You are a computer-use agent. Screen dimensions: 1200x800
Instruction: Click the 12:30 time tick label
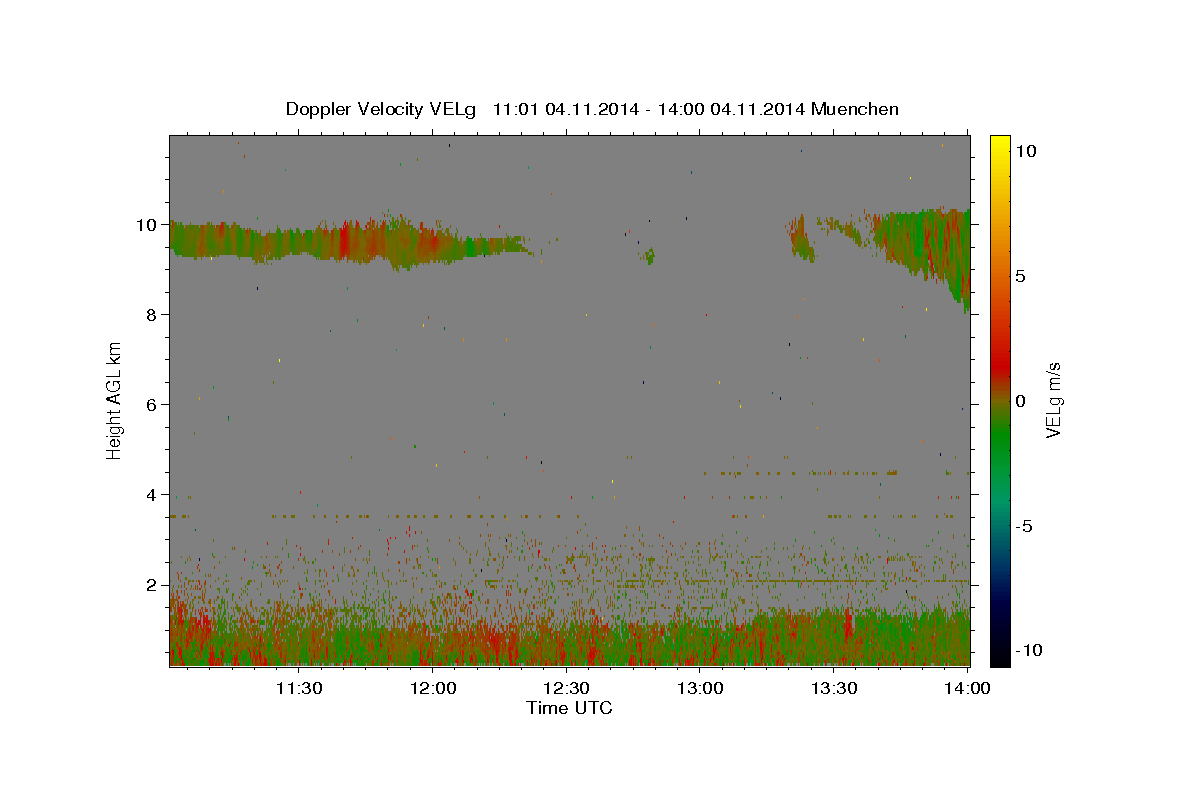click(x=566, y=688)
